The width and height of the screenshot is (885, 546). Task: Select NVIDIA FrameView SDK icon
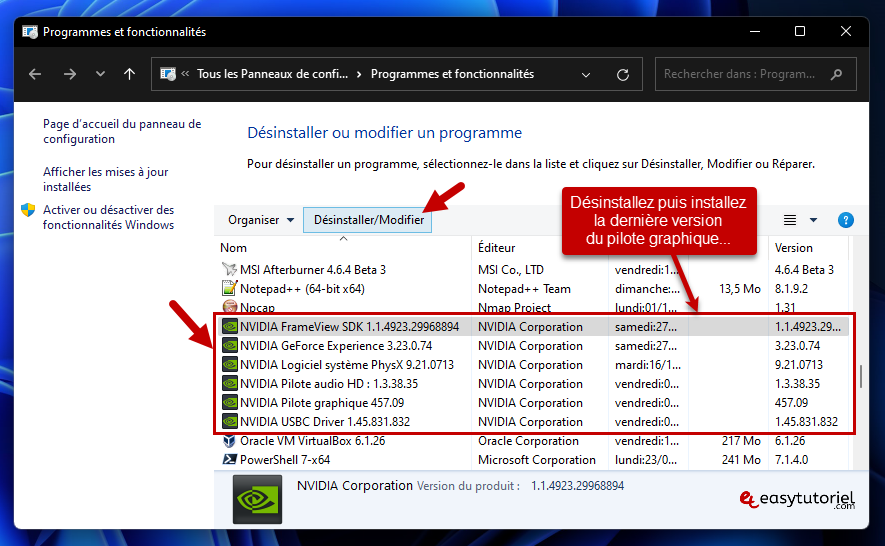click(229, 326)
